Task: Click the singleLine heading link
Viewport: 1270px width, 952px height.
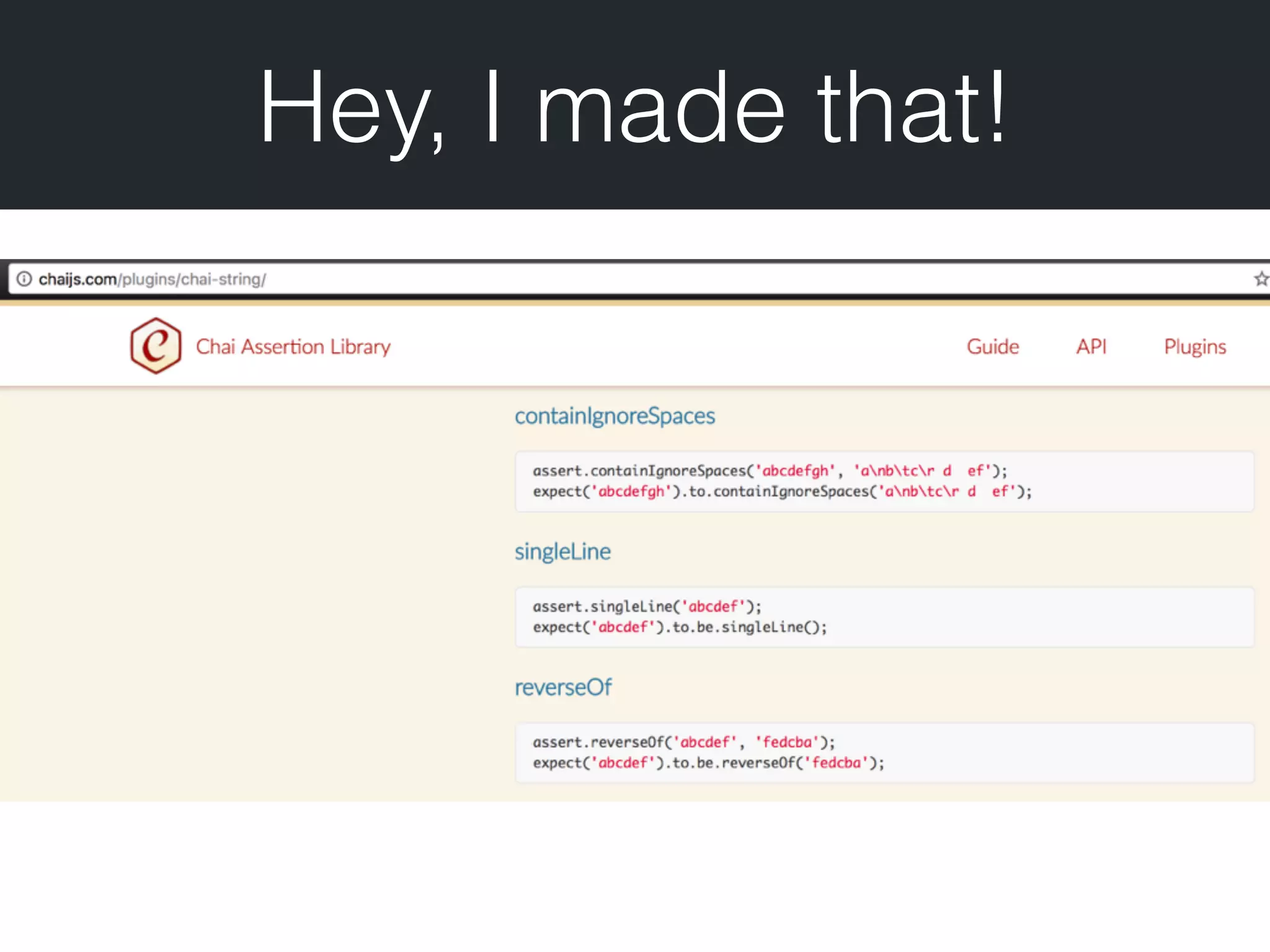Action: click(563, 552)
